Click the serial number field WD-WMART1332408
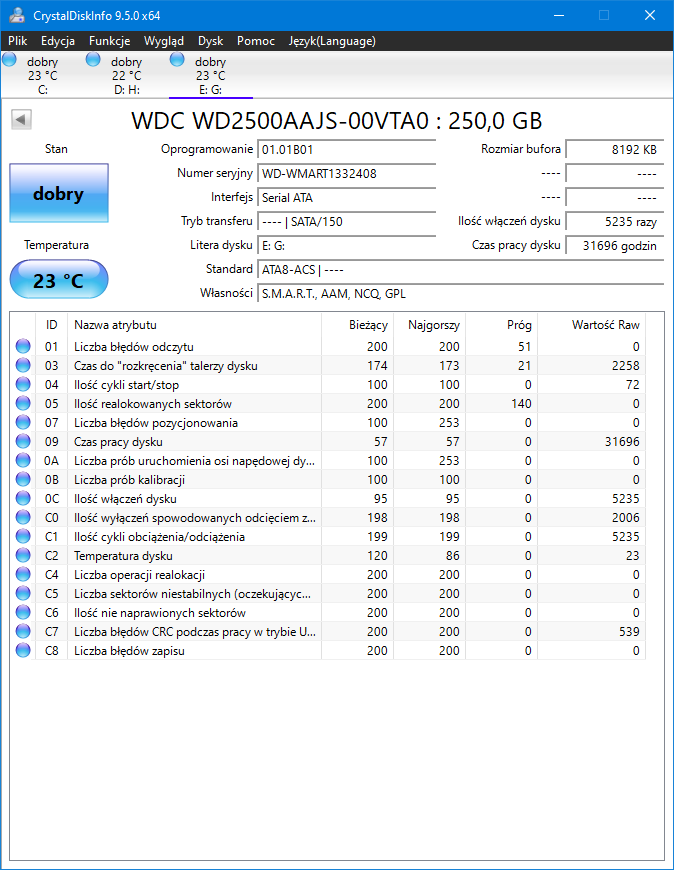 pyautogui.click(x=347, y=174)
